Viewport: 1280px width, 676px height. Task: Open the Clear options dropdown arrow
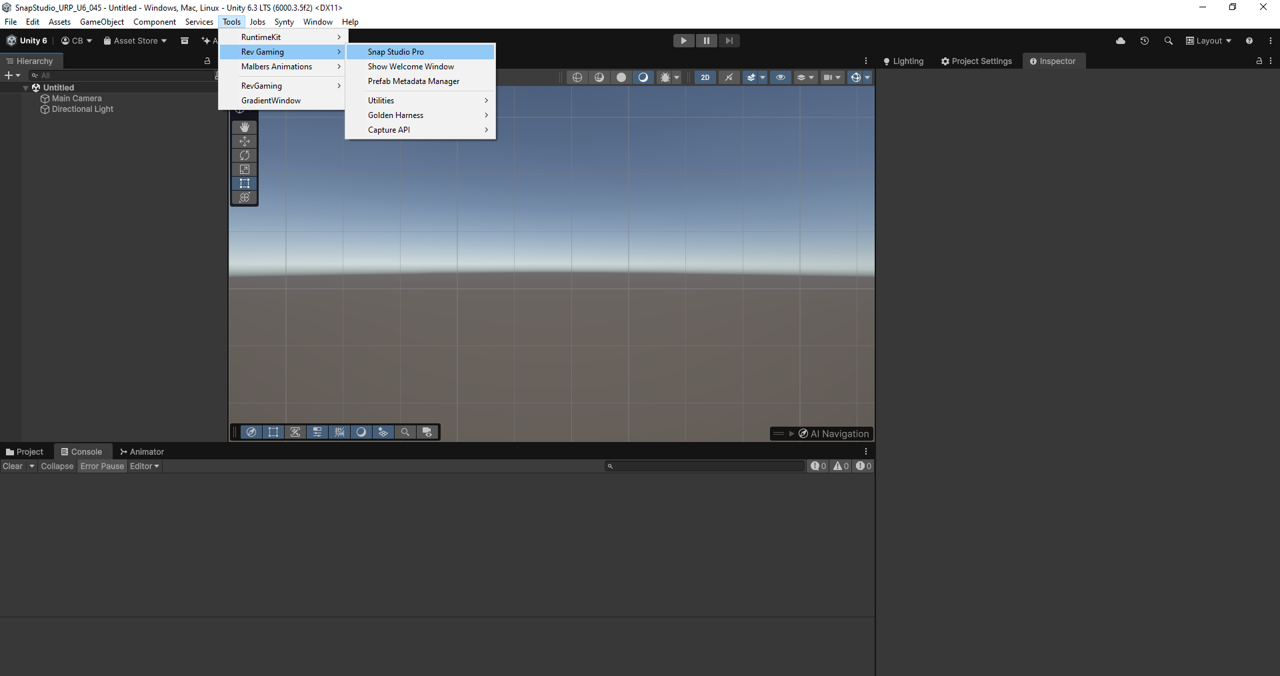[x=31, y=466]
